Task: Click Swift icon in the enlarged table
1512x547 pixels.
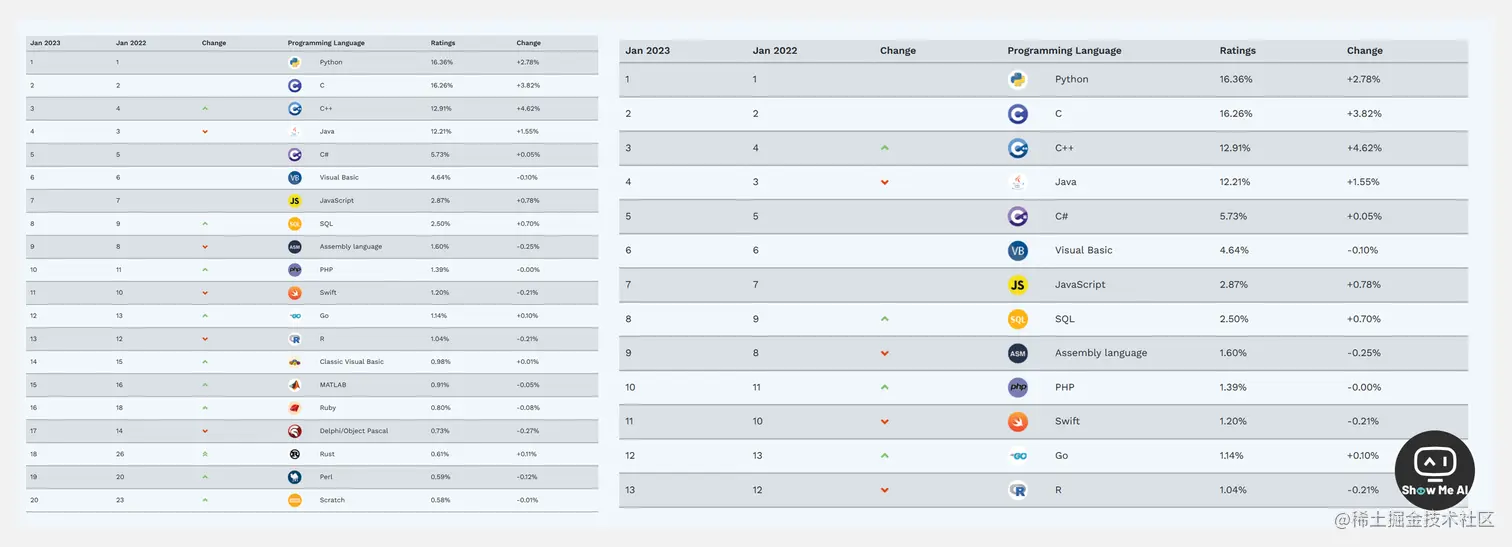Action: (1018, 422)
